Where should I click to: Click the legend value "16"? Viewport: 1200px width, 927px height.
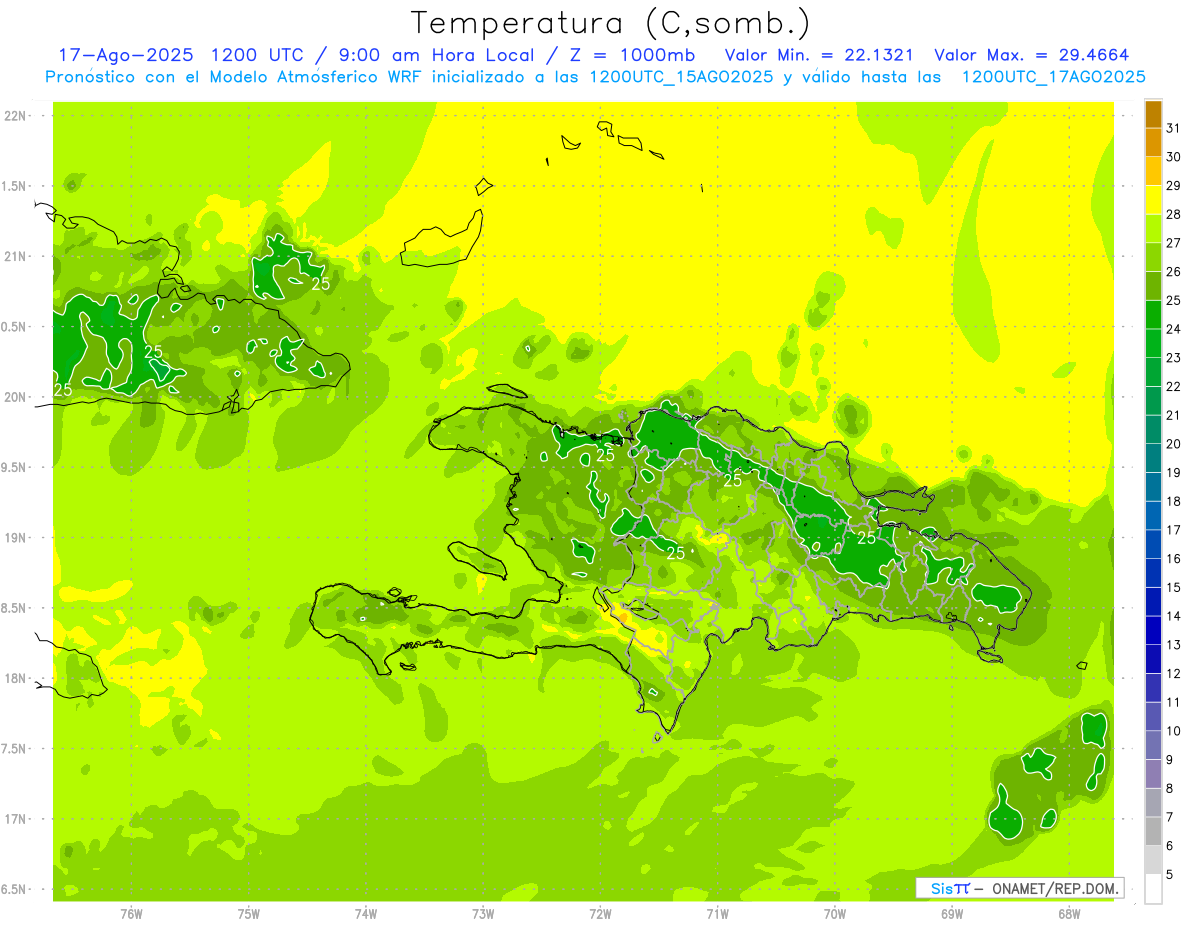coord(1174,559)
